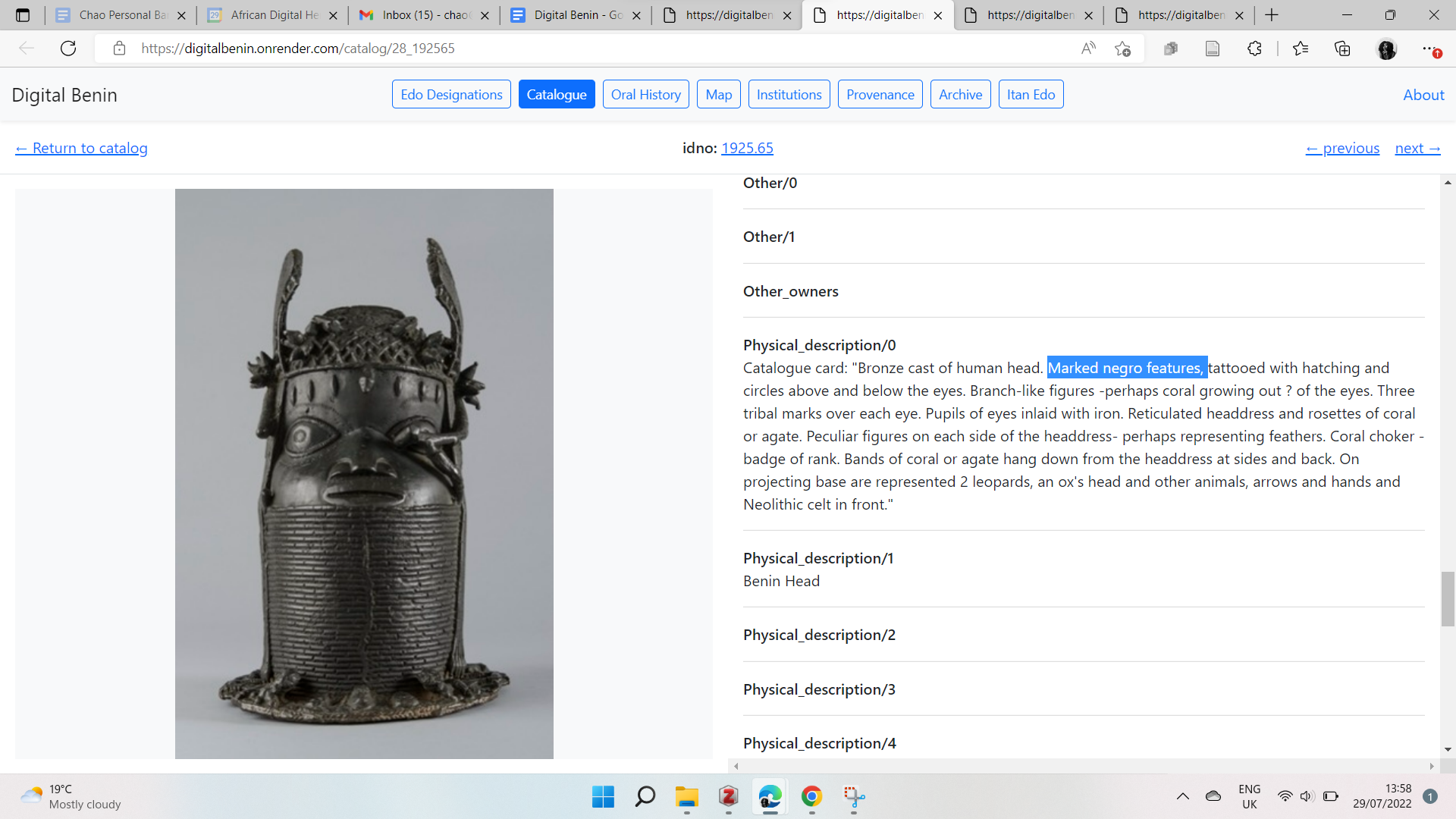Viewport: 1456px width, 819px height.
Task: Open the Itan Edo section
Action: coord(1031,95)
